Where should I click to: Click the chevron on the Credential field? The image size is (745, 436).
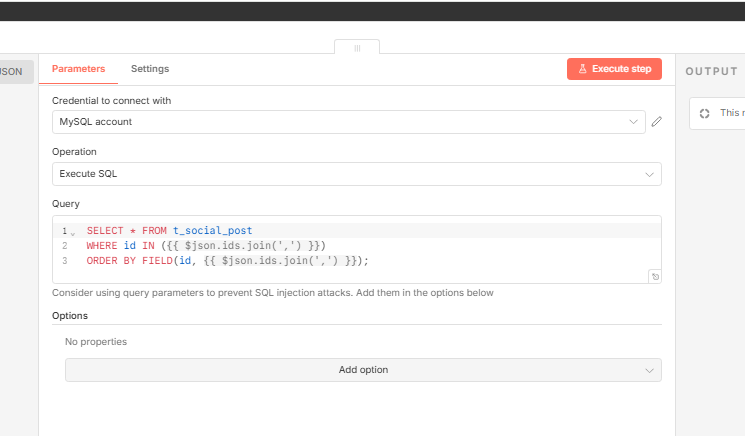(634, 122)
